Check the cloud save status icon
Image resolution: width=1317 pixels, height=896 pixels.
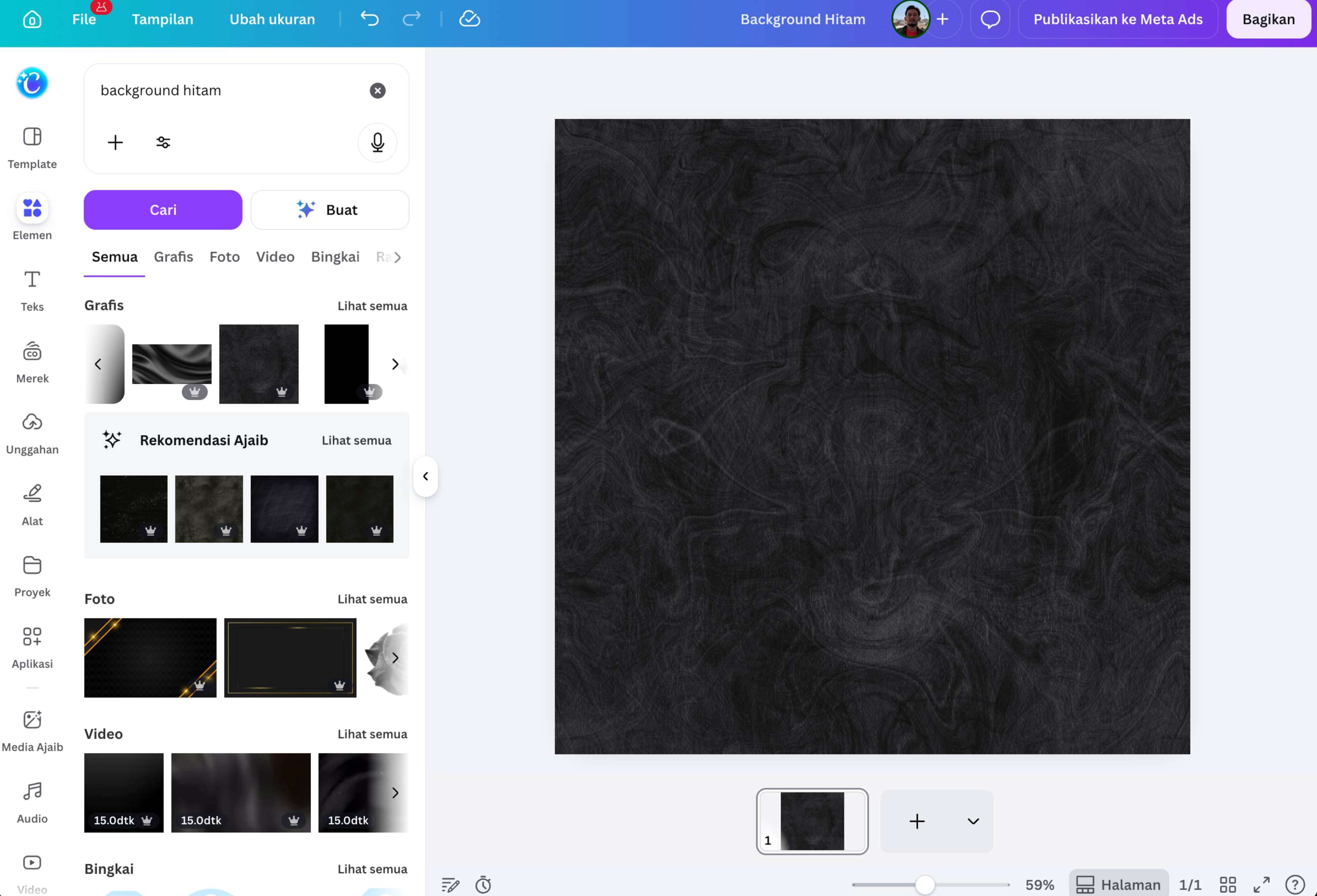tap(469, 19)
